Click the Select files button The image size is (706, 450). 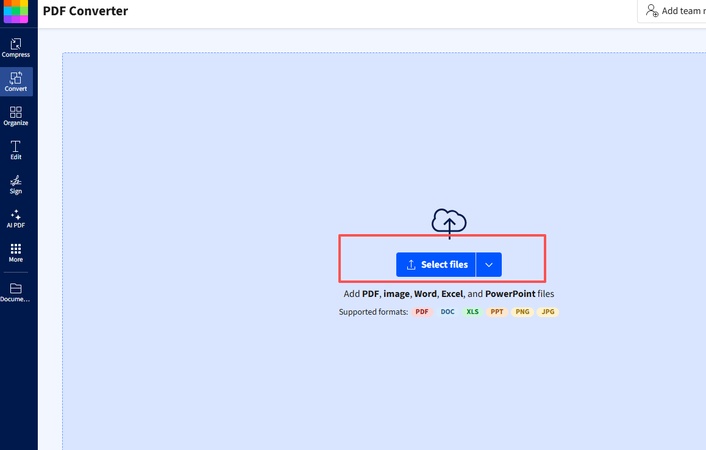pyautogui.click(x=435, y=264)
